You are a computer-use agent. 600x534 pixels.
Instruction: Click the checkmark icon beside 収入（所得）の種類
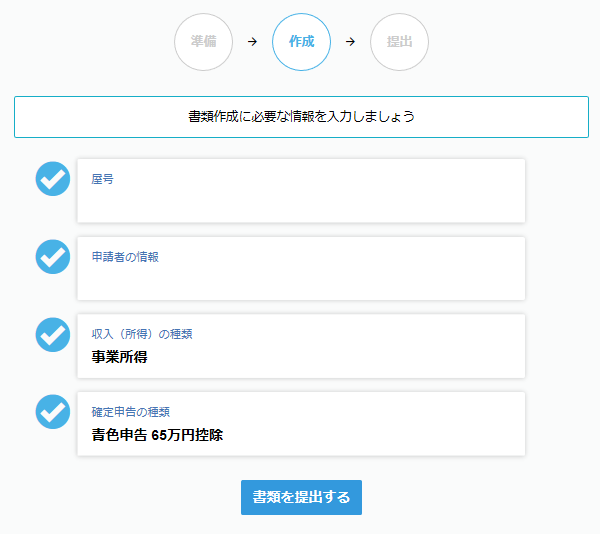tap(53, 335)
